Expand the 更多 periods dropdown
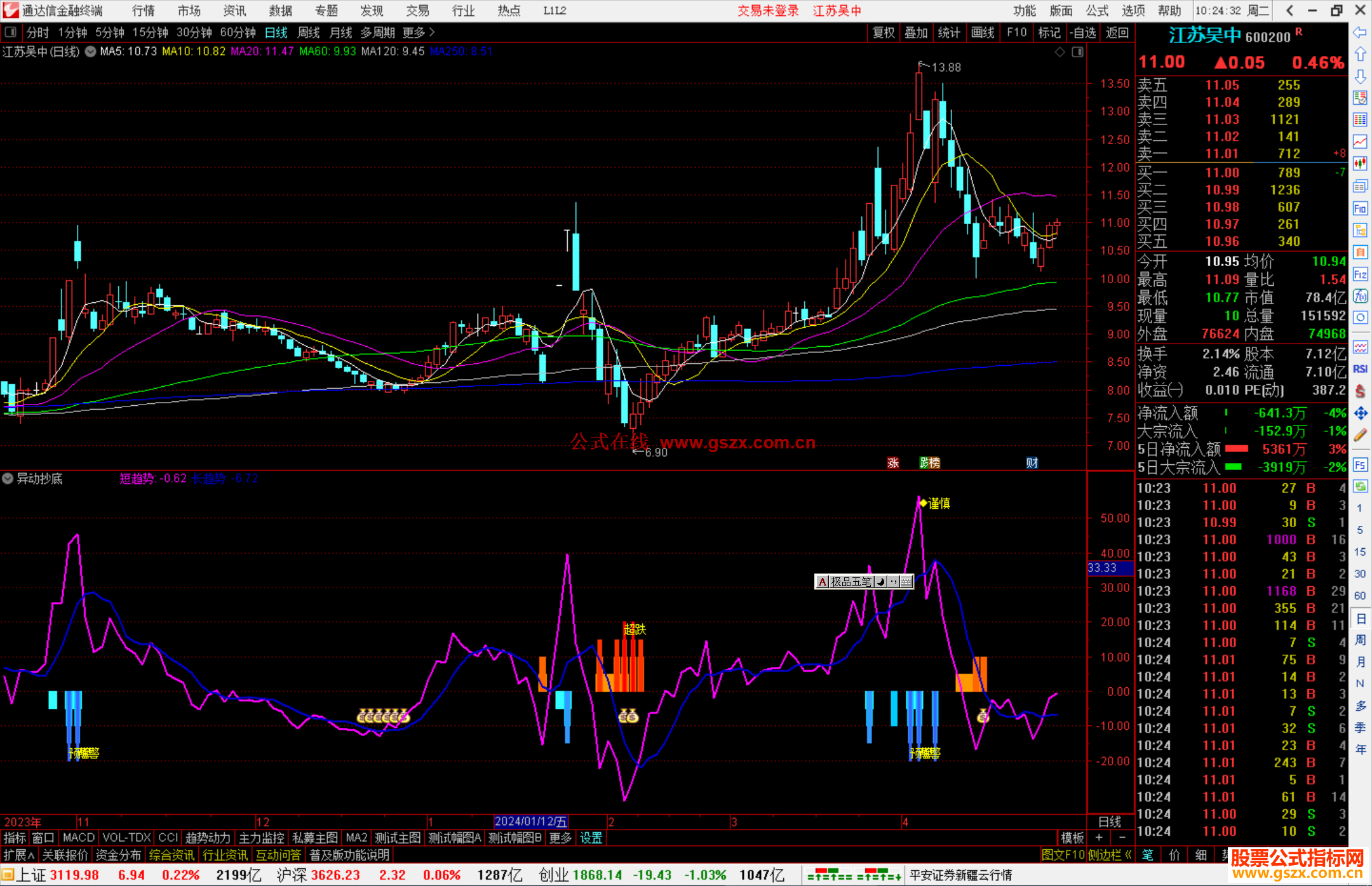This screenshot has height=886, width=1372. [419, 32]
